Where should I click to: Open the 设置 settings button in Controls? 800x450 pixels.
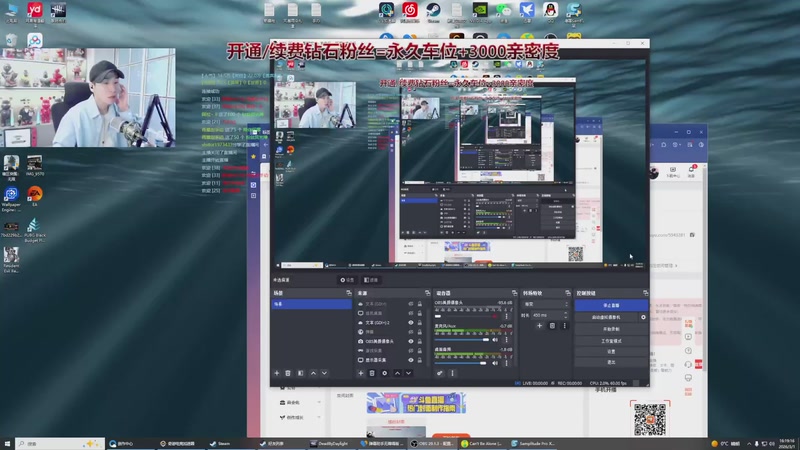(611, 352)
